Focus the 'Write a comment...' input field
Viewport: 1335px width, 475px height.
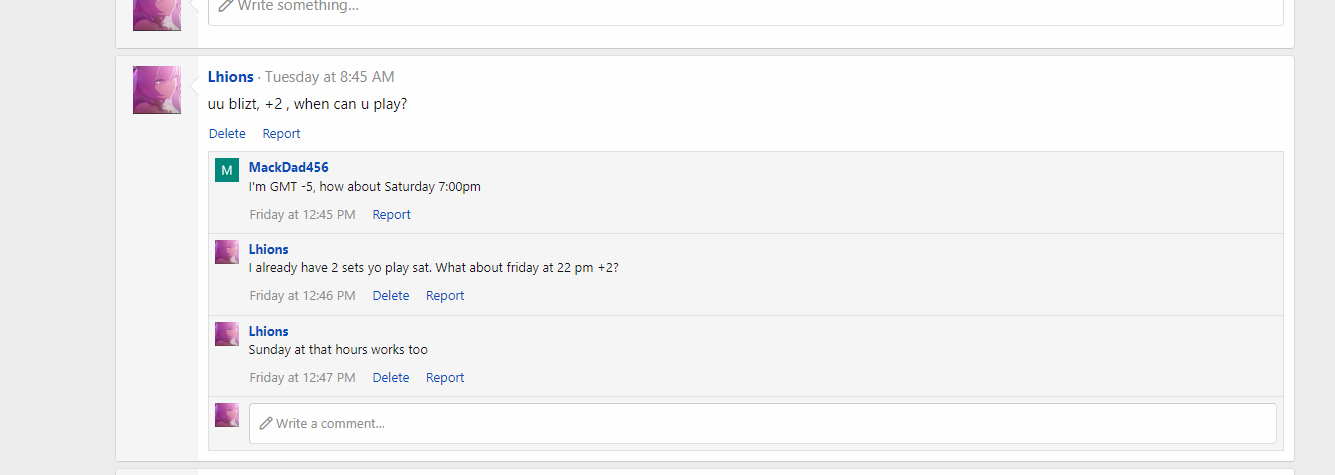763,423
